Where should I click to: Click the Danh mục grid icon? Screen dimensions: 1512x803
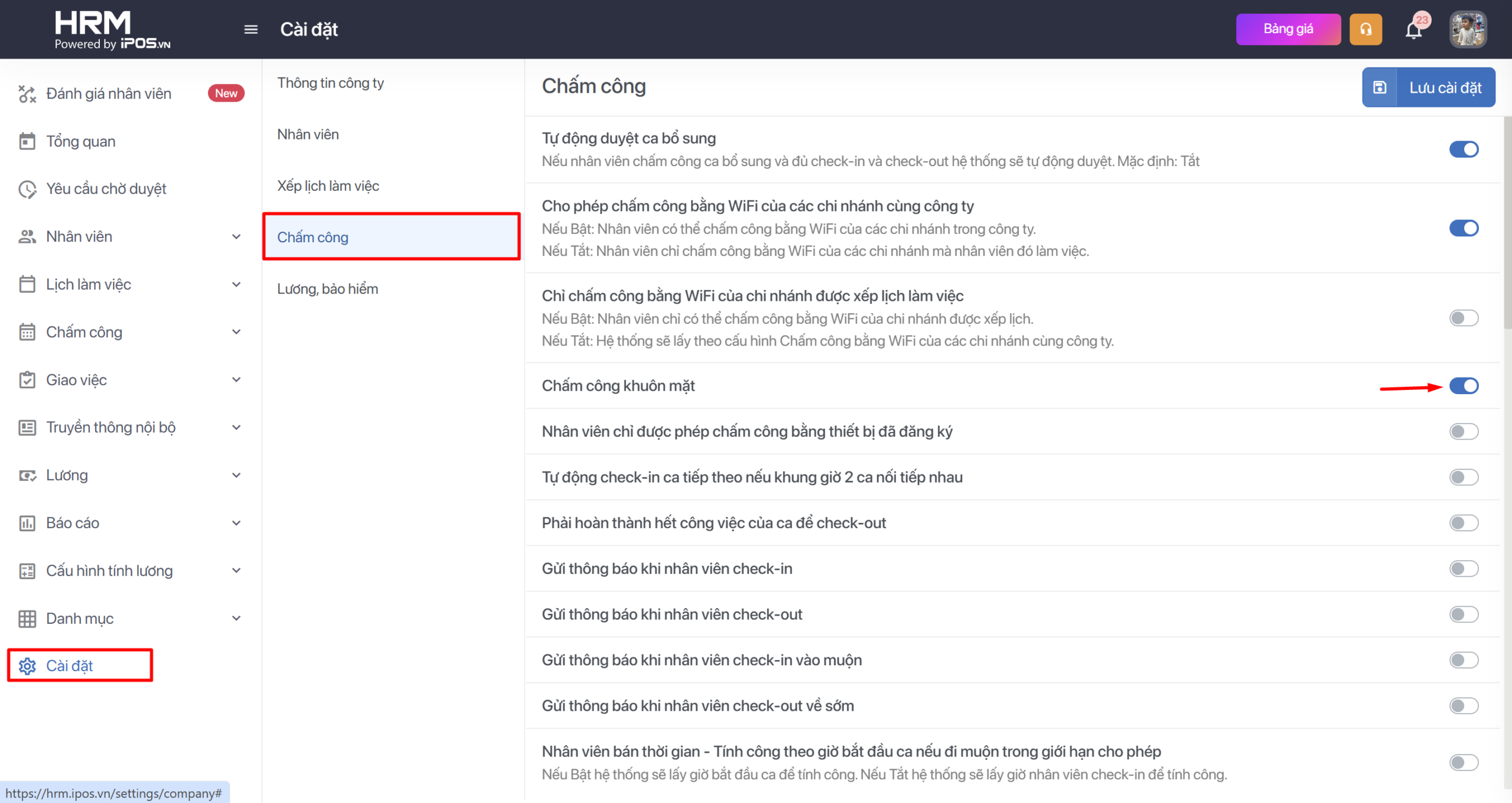click(27, 619)
